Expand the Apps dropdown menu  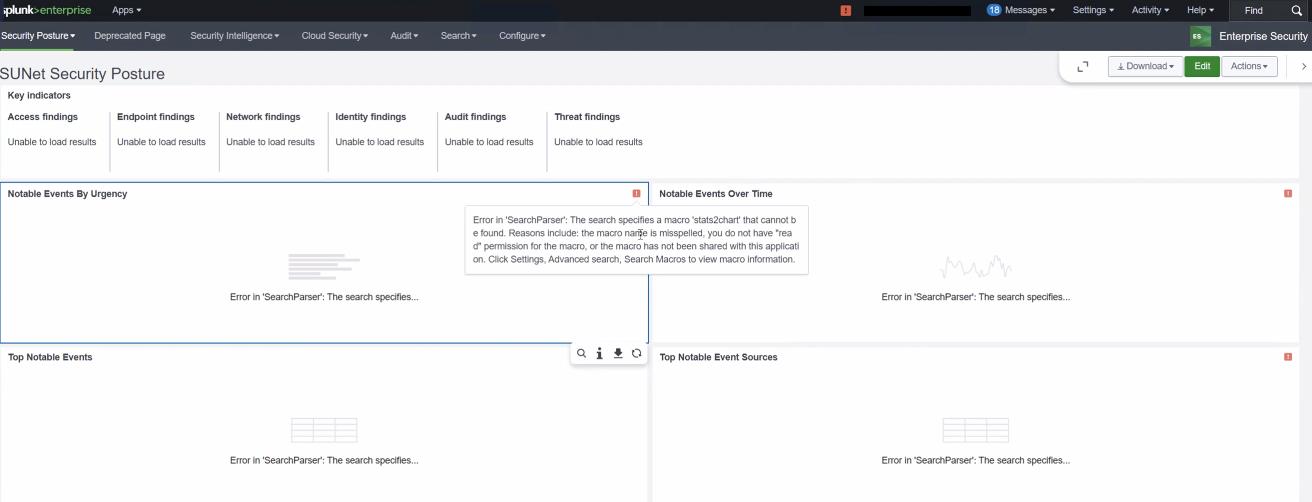pyautogui.click(x=126, y=10)
